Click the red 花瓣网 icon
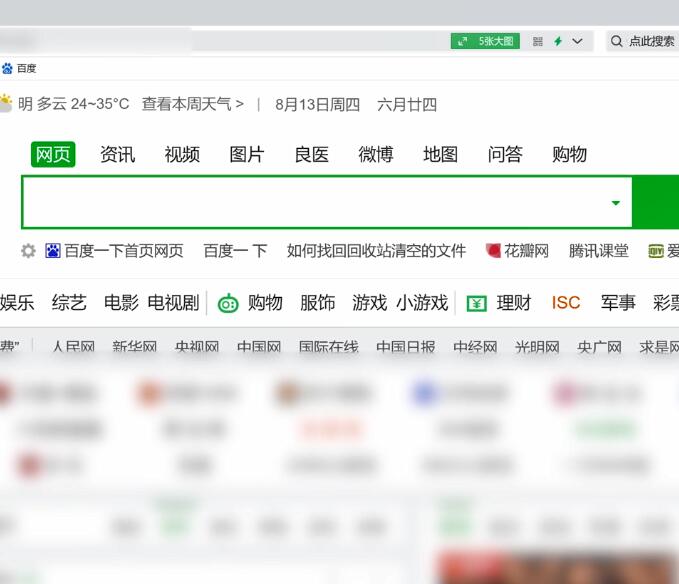The image size is (679, 584). click(493, 250)
